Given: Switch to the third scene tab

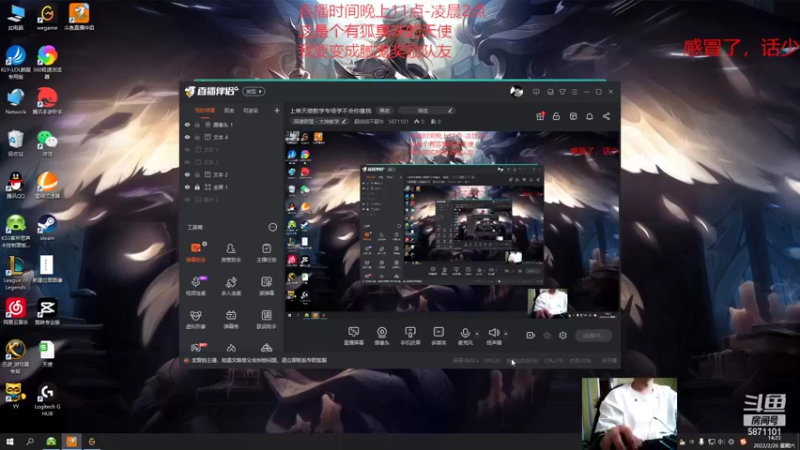Looking at the screenshot, I should pyautogui.click(x=251, y=110).
